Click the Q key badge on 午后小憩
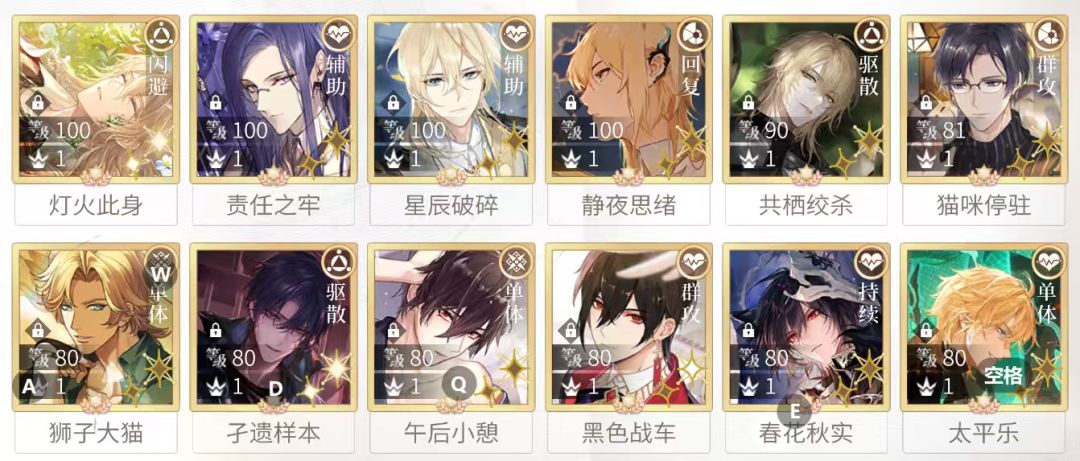The image size is (1080, 461). pos(459,382)
